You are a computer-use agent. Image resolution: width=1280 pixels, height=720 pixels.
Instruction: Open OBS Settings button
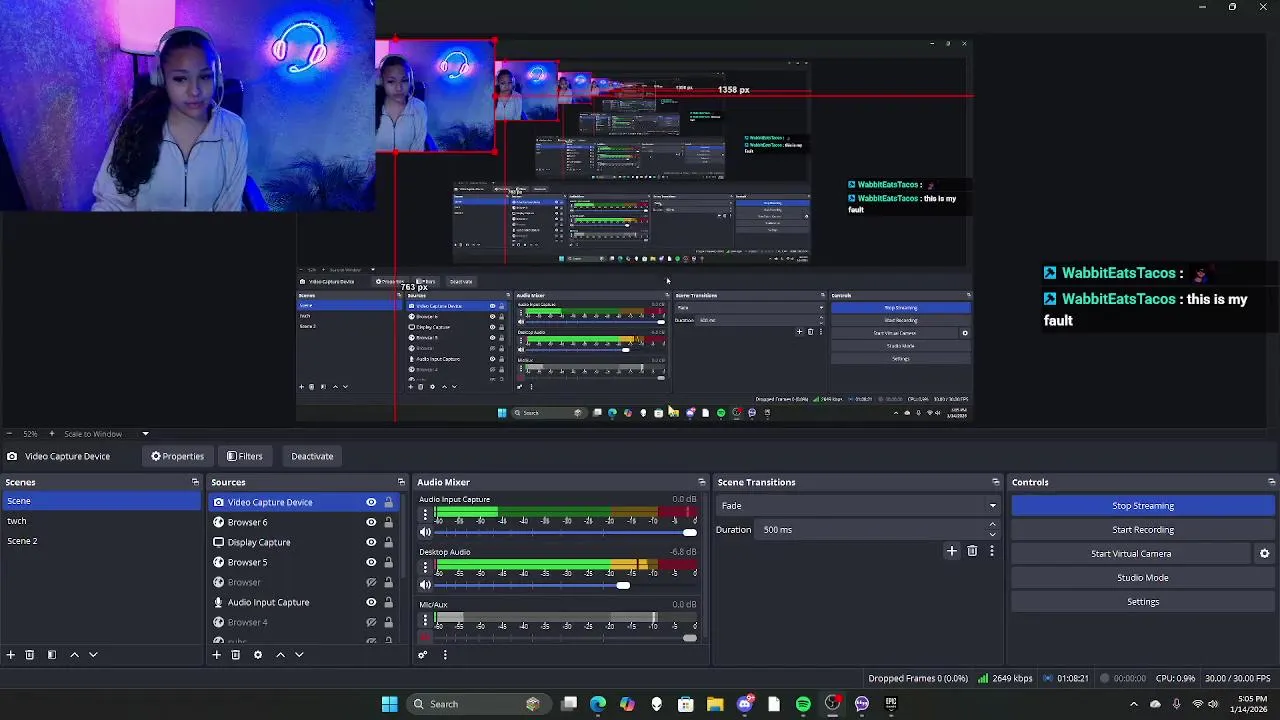(x=1143, y=602)
